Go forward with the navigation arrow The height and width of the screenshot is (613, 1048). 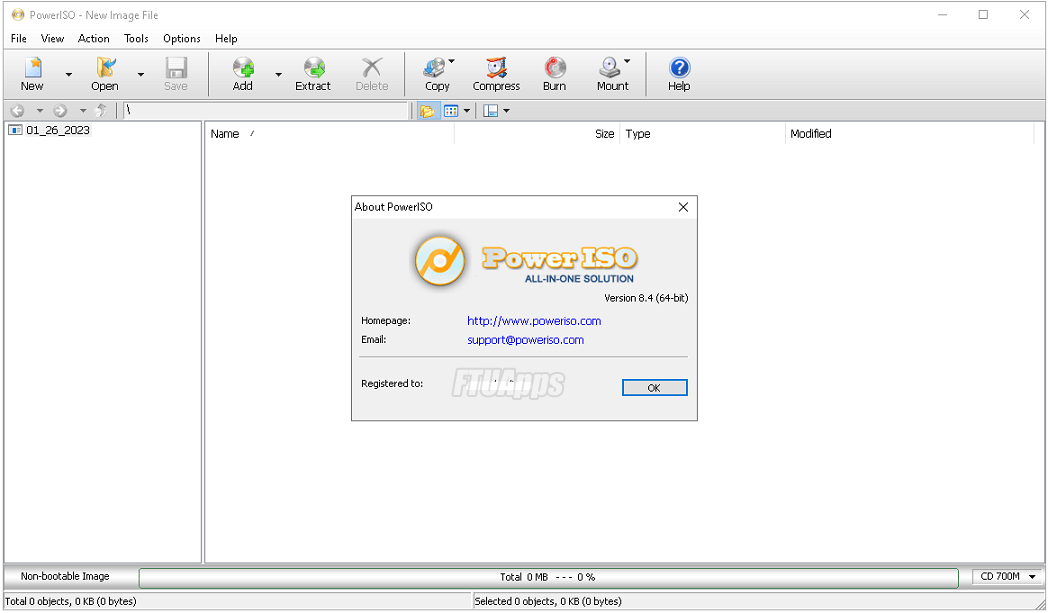tap(60, 111)
